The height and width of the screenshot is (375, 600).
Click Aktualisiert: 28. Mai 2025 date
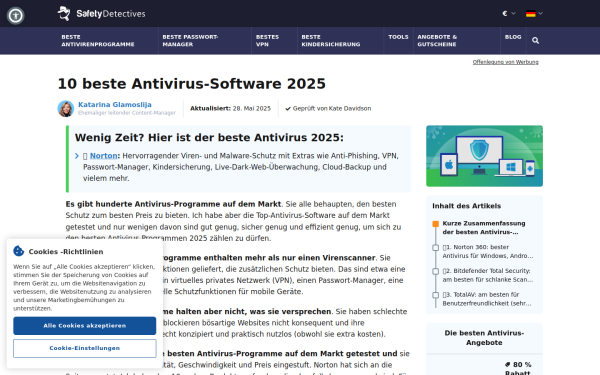coord(230,109)
